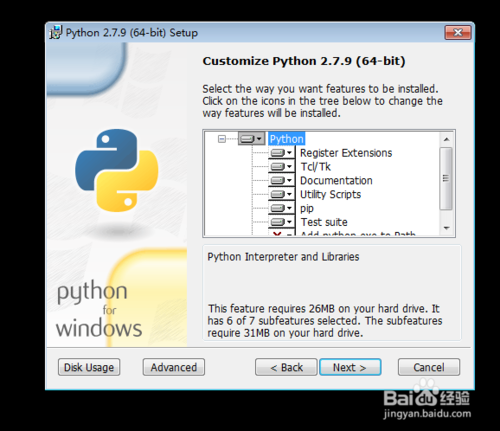The height and width of the screenshot is (431, 500).
Task: Open pip feature install dropdown icon
Action: [x=282, y=208]
